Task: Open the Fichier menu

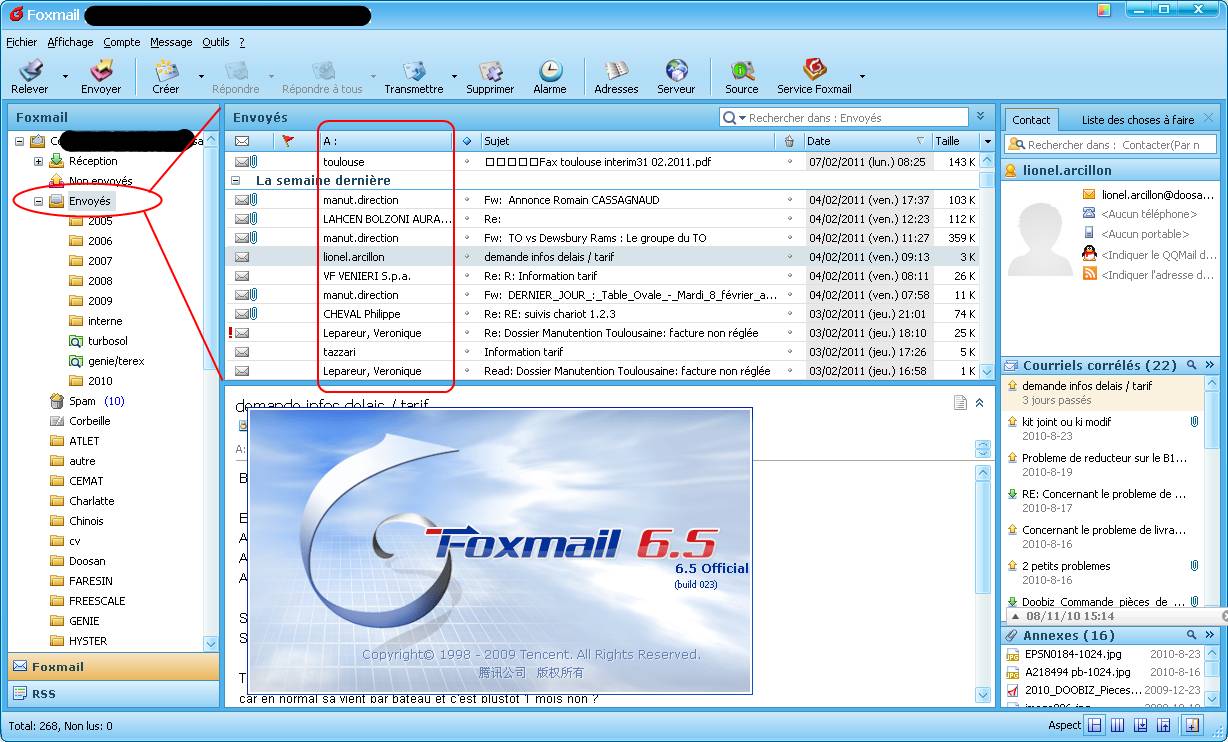Action: [x=21, y=42]
